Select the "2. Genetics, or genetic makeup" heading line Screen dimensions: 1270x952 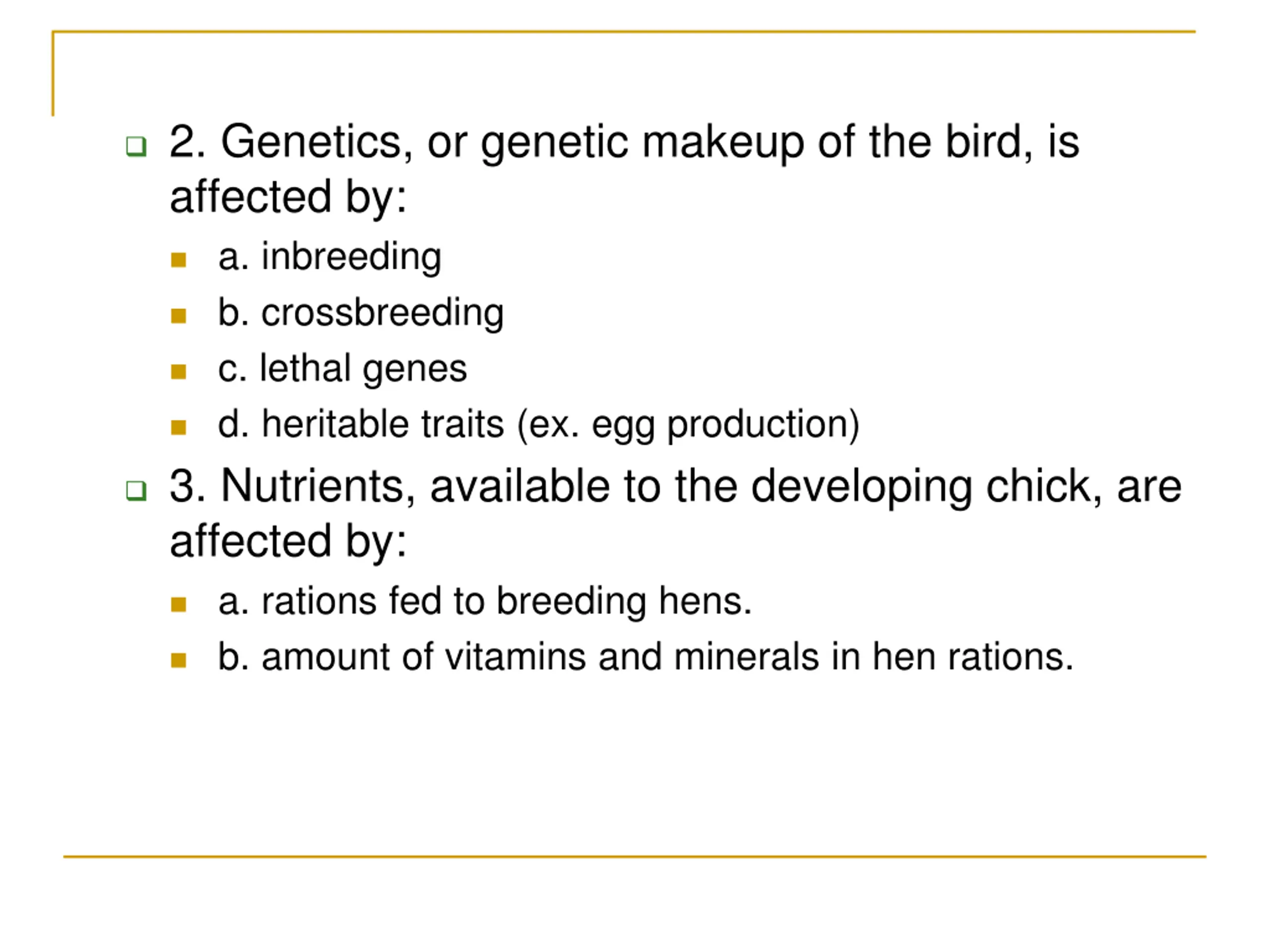click(624, 142)
